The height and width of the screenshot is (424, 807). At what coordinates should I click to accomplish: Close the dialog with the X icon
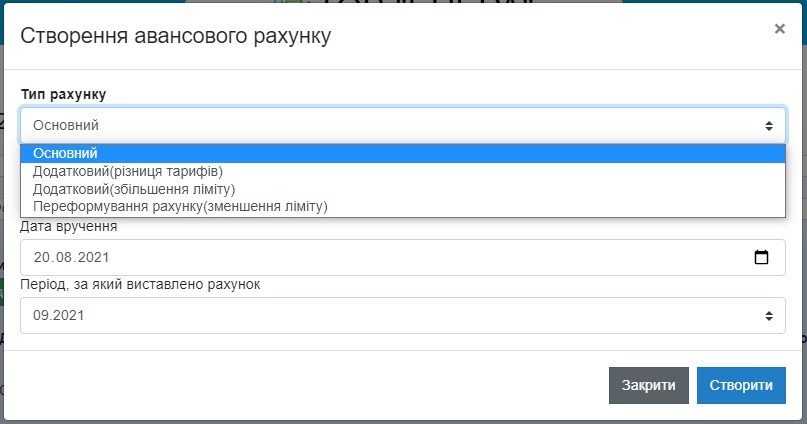pyautogui.click(x=779, y=29)
